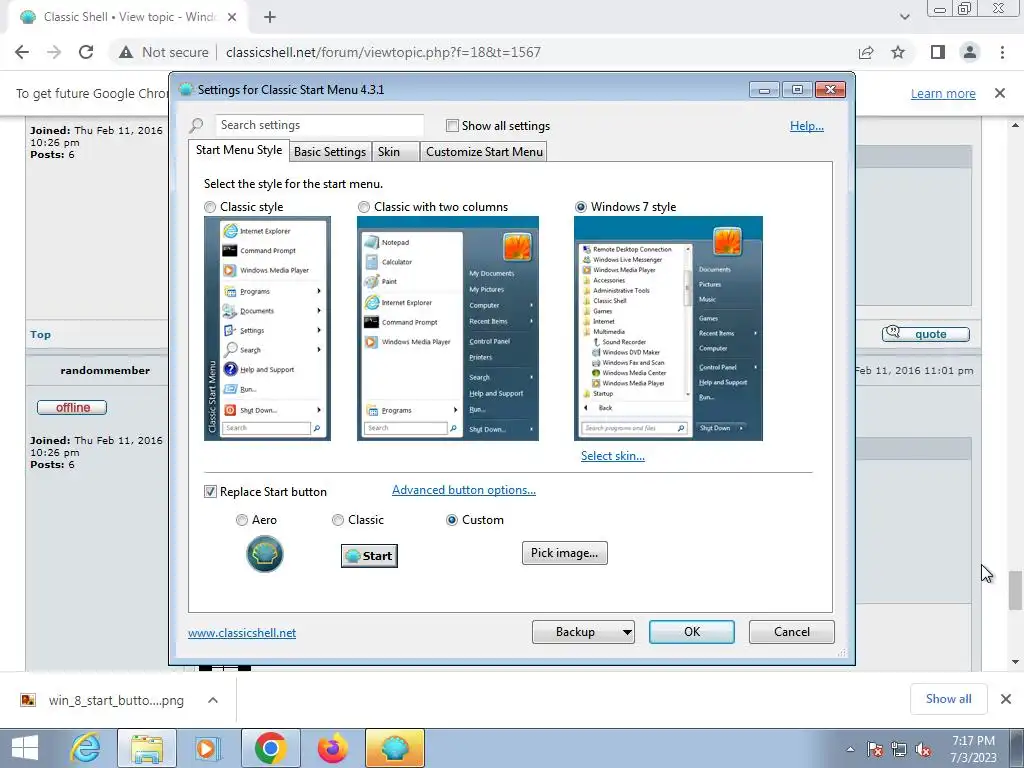Open Advanced button options link
This screenshot has height=768, width=1024.
(464, 490)
